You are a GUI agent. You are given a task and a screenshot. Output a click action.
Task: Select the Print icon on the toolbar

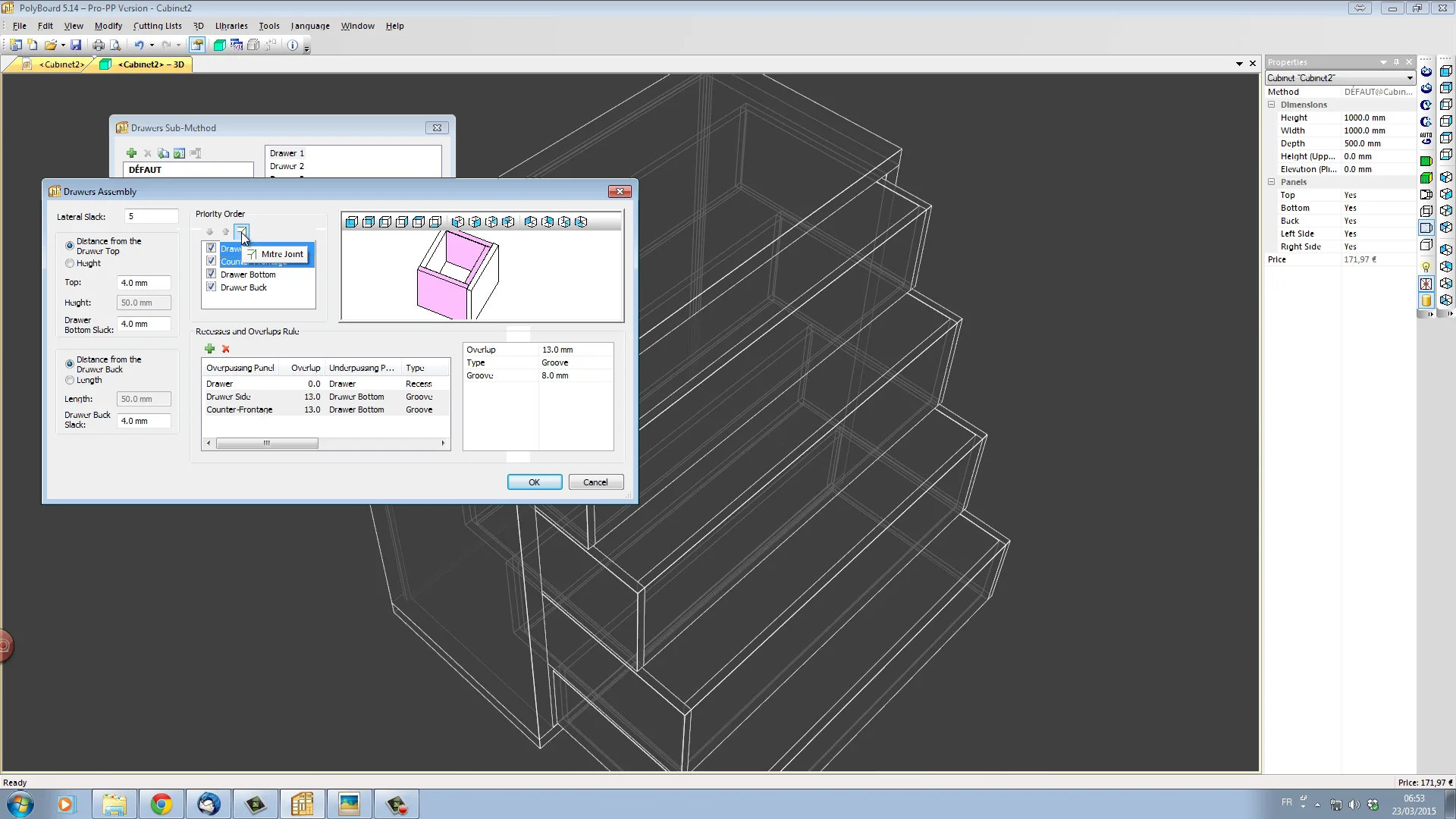pos(99,45)
